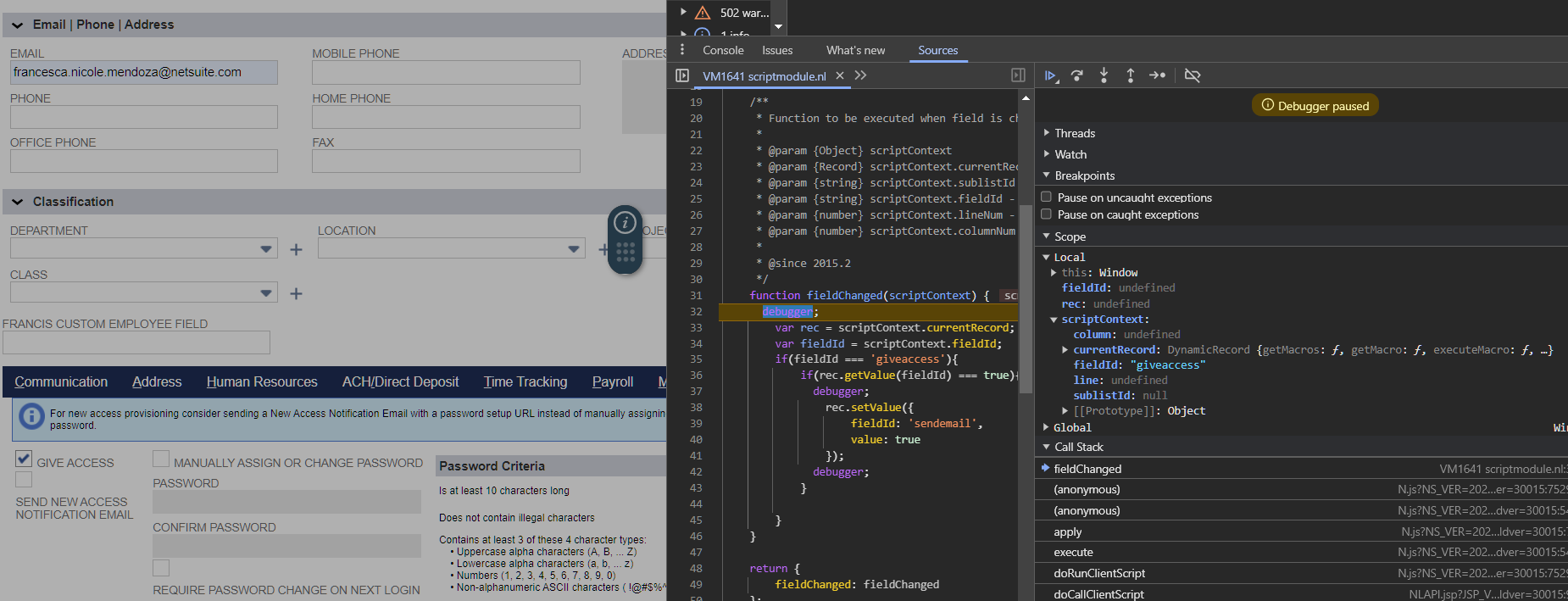Enable Pause on uncaught exceptions
Viewport: 1568px width, 601px height.
[1047, 197]
